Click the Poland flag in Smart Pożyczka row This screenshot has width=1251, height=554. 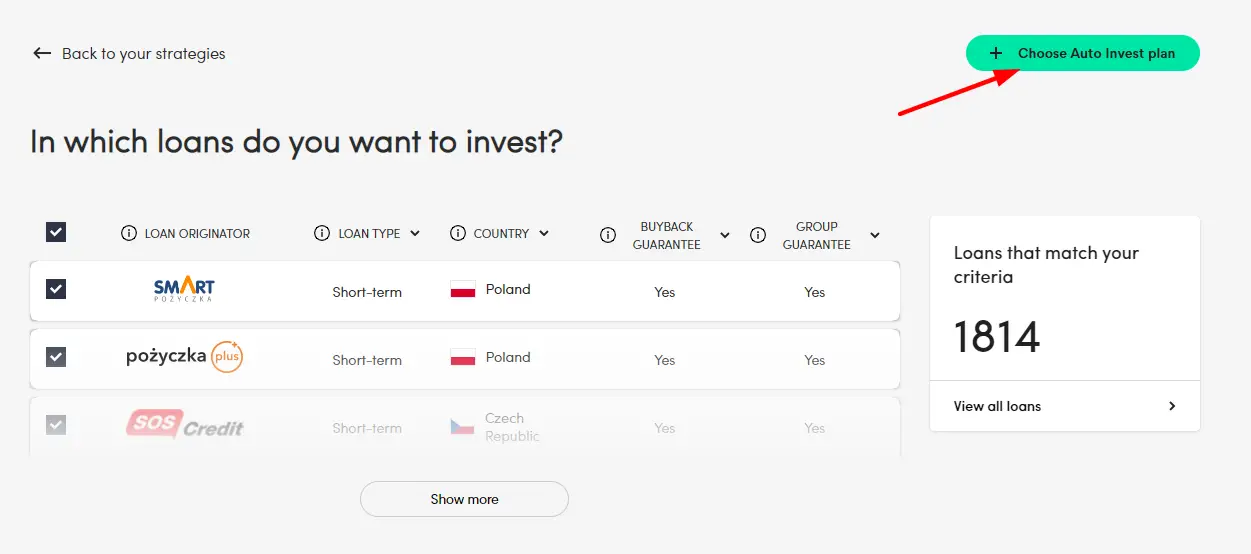click(462, 290)
